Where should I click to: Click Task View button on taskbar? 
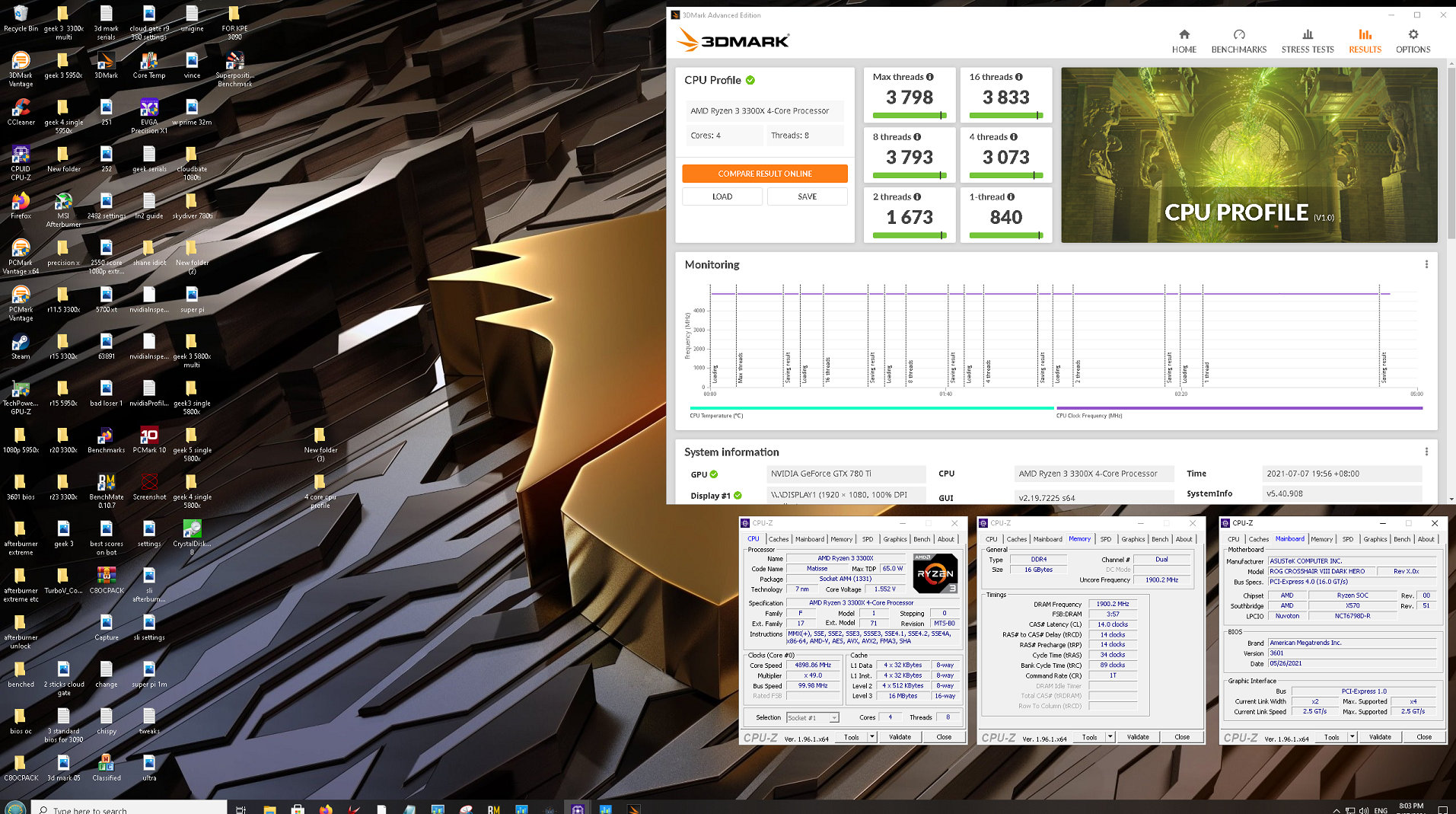pos(241,809)
